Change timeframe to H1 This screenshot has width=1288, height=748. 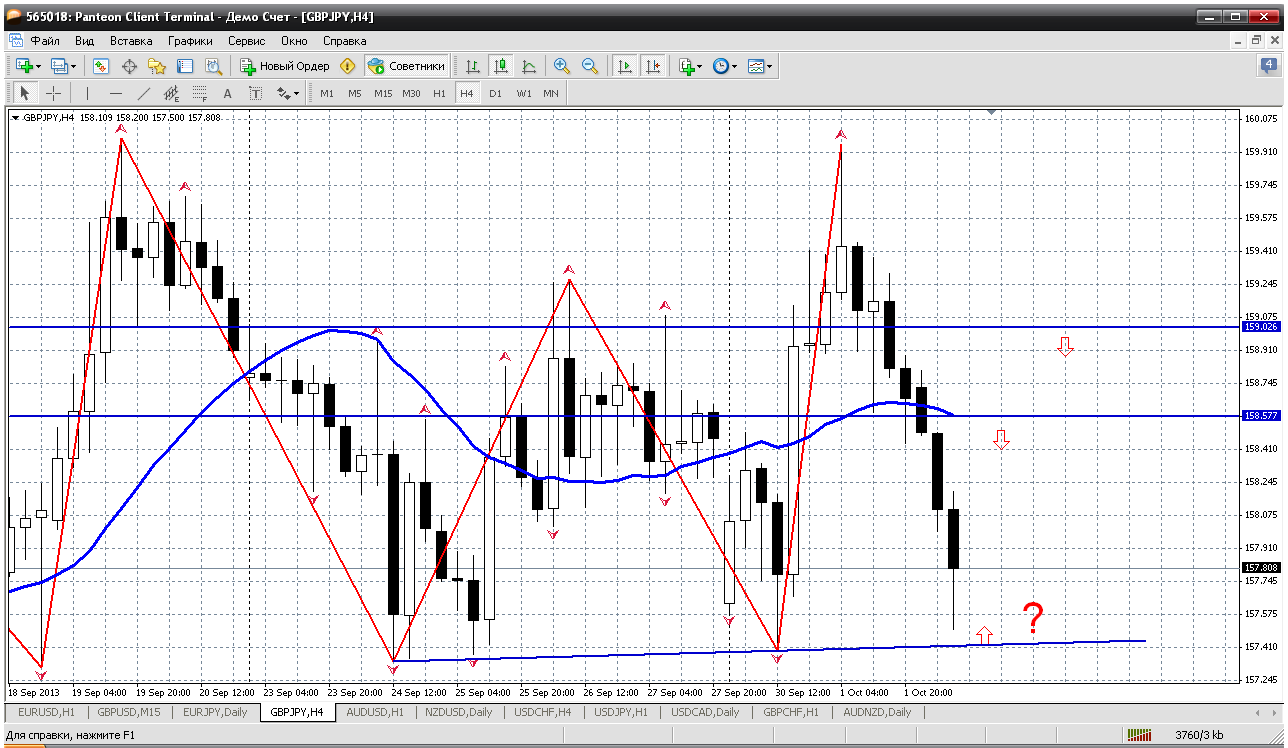point(439,93)
